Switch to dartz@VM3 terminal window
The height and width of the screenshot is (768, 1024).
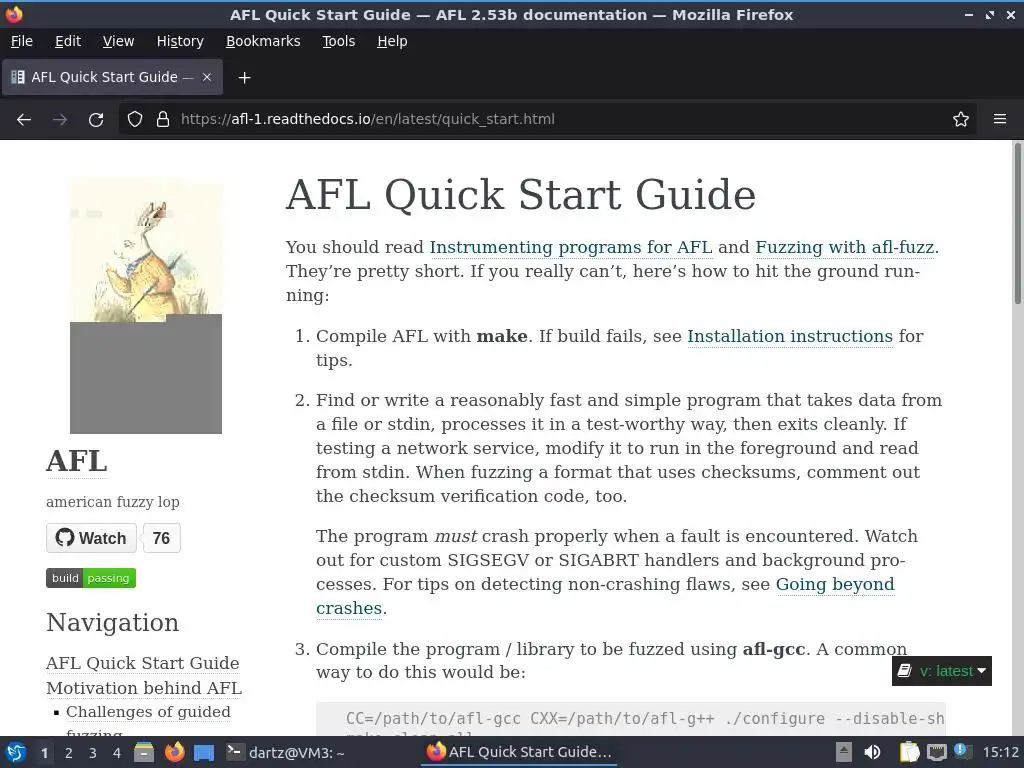(285, 752)
